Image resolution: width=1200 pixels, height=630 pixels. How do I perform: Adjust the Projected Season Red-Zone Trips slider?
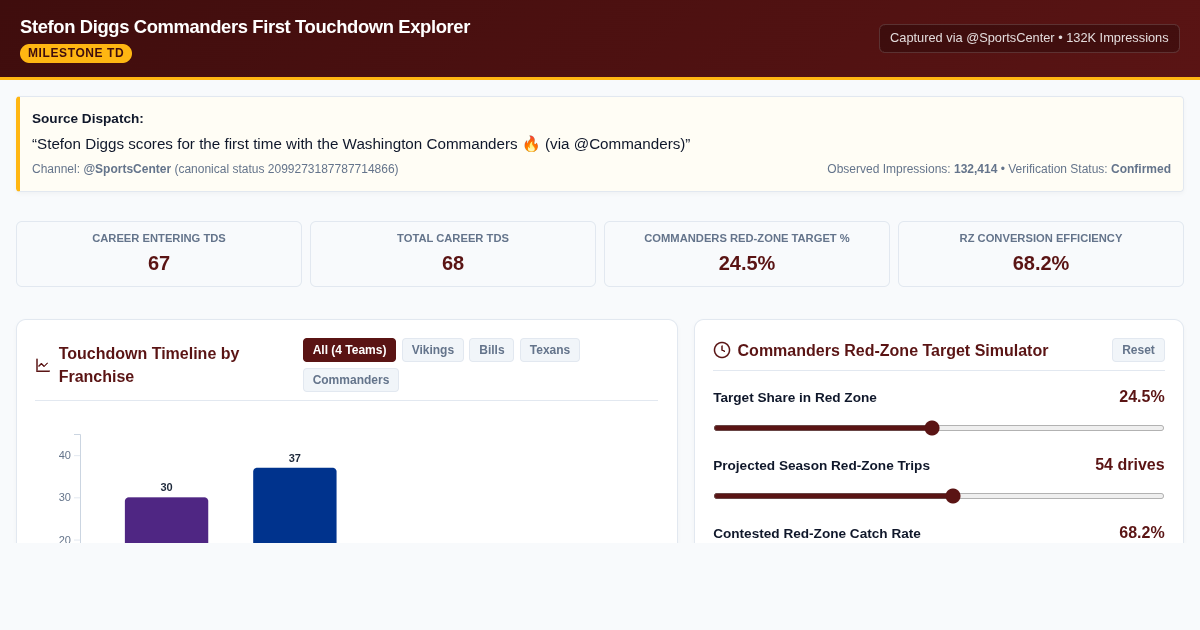click(939, 496)
